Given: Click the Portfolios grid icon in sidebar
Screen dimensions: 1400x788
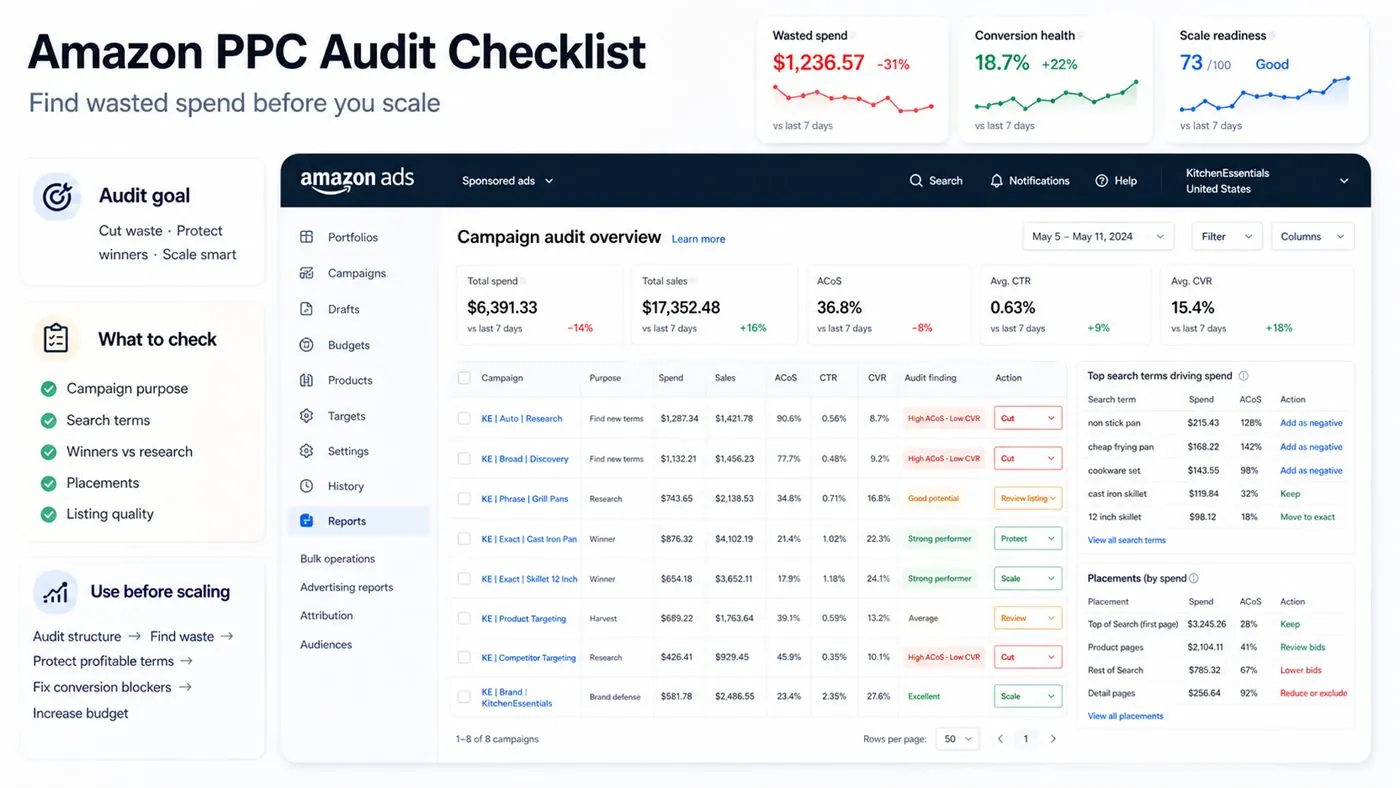Looking at the screenshot, I should 307,237.
